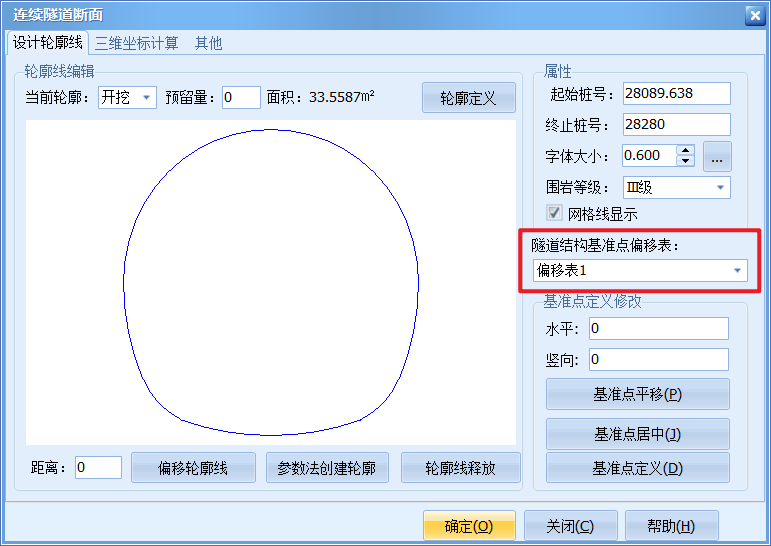Click the 竖向 input field
This screenshot has height=546, width=771.
659,360
